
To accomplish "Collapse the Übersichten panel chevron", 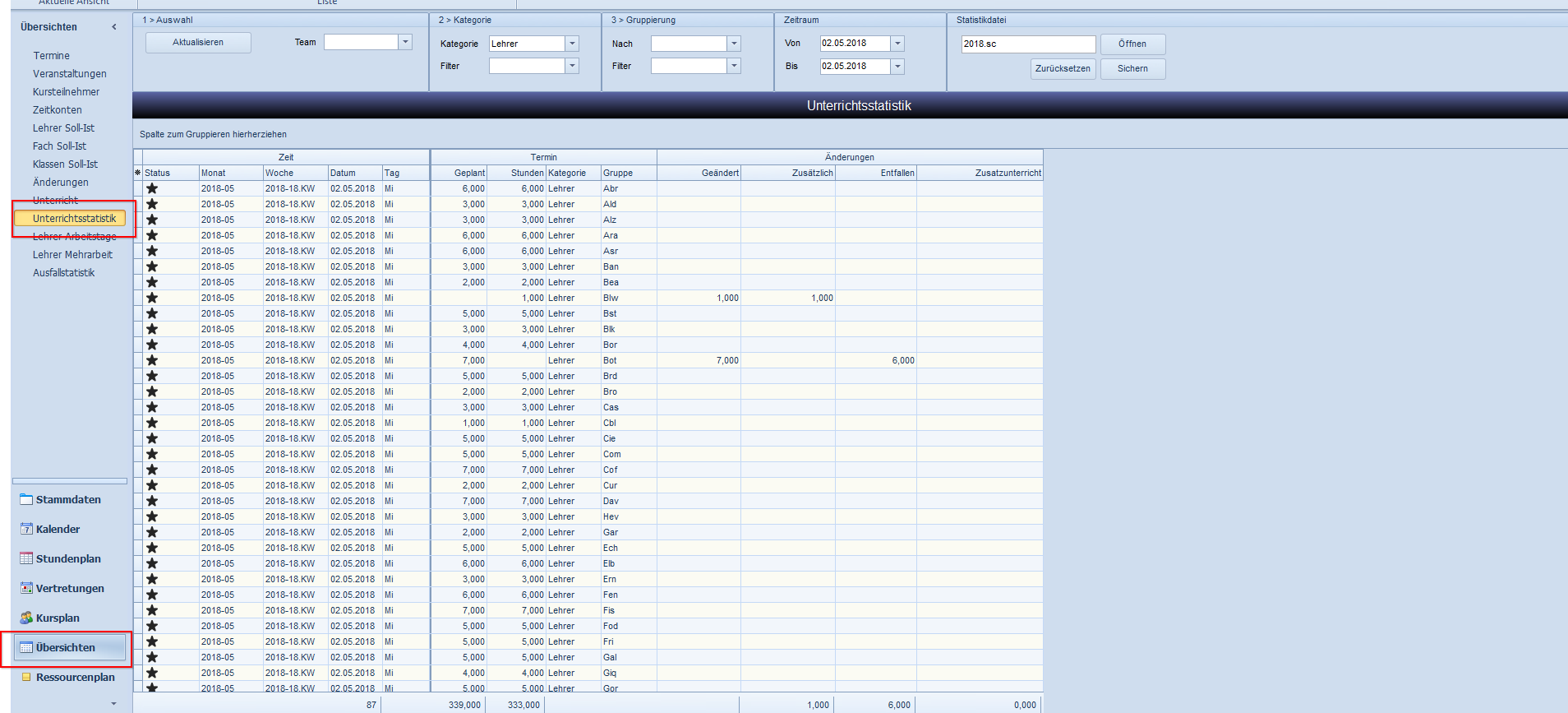I will (114, 27).
